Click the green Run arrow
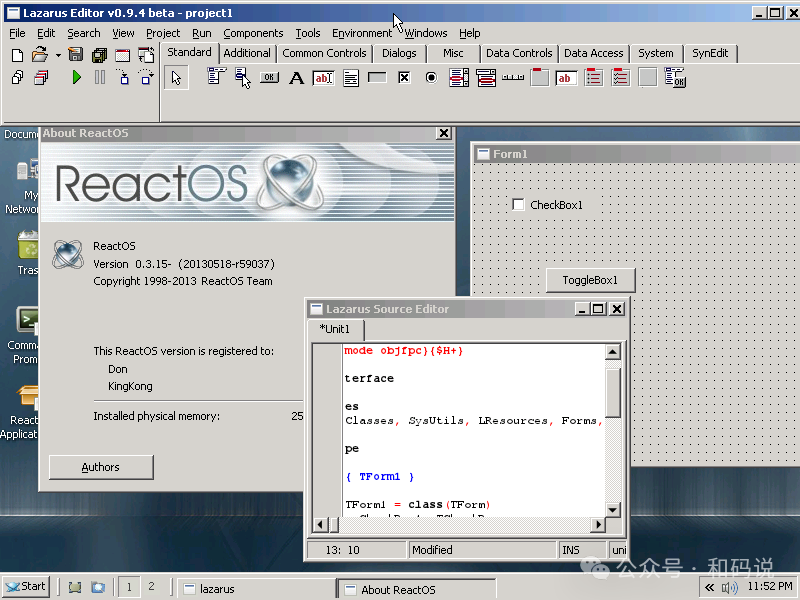This screenshot has width=800, height=600. [77, 78]
